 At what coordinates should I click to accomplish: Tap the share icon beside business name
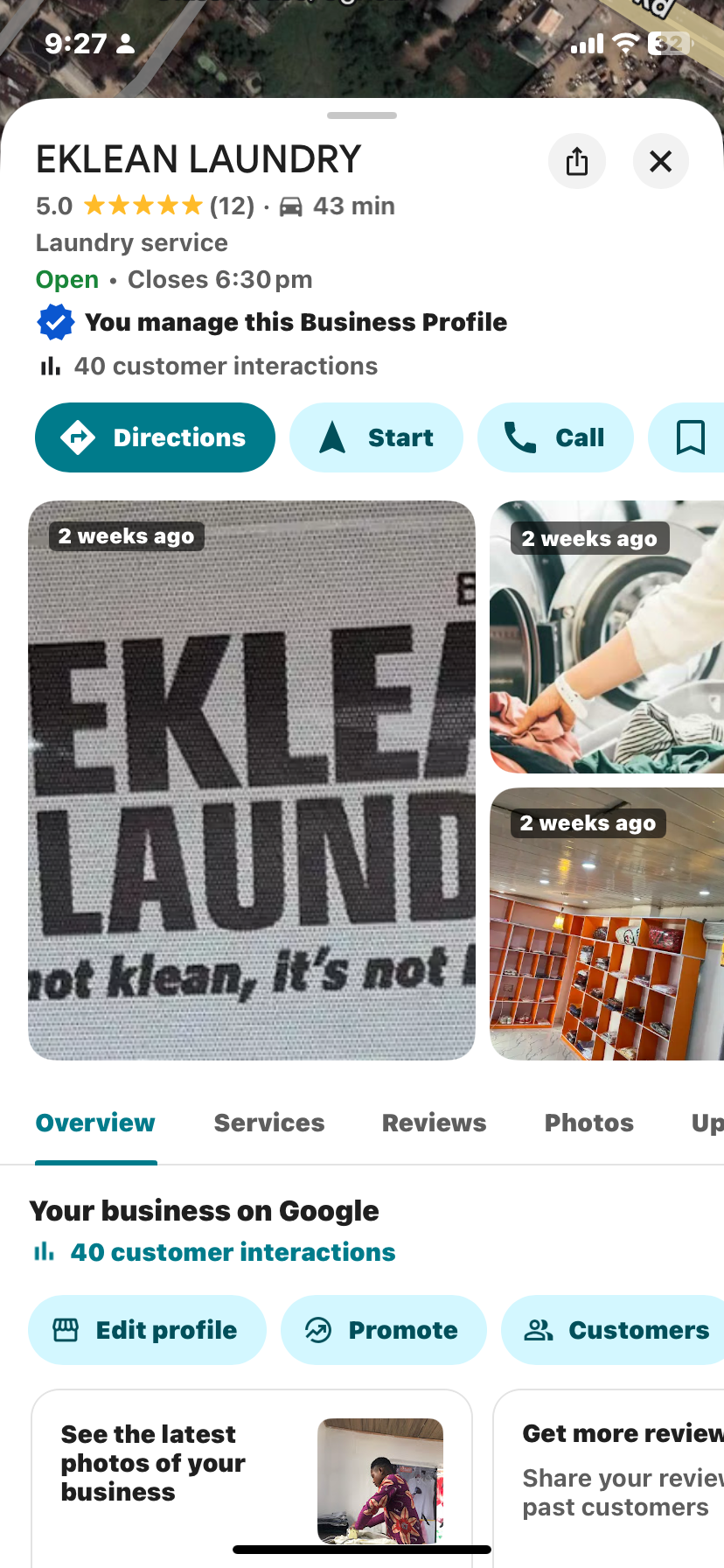[x=577, y=161]
